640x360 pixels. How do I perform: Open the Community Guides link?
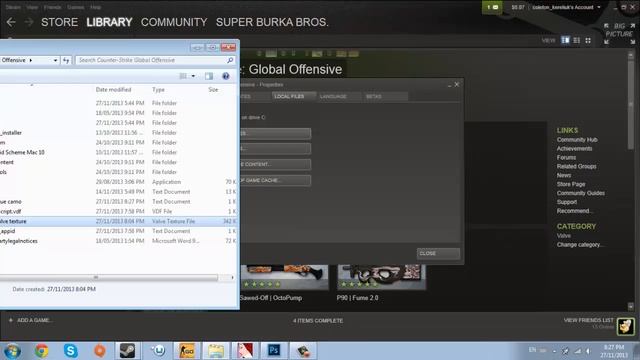tap(580, 193)
